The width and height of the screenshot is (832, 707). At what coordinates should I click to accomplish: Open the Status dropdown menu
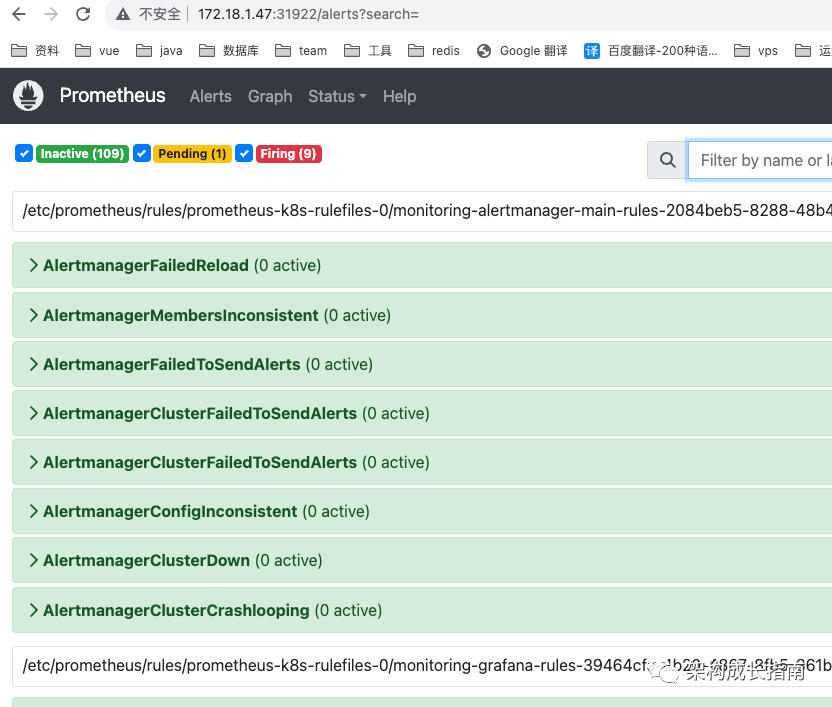click(x=337, y=96)
